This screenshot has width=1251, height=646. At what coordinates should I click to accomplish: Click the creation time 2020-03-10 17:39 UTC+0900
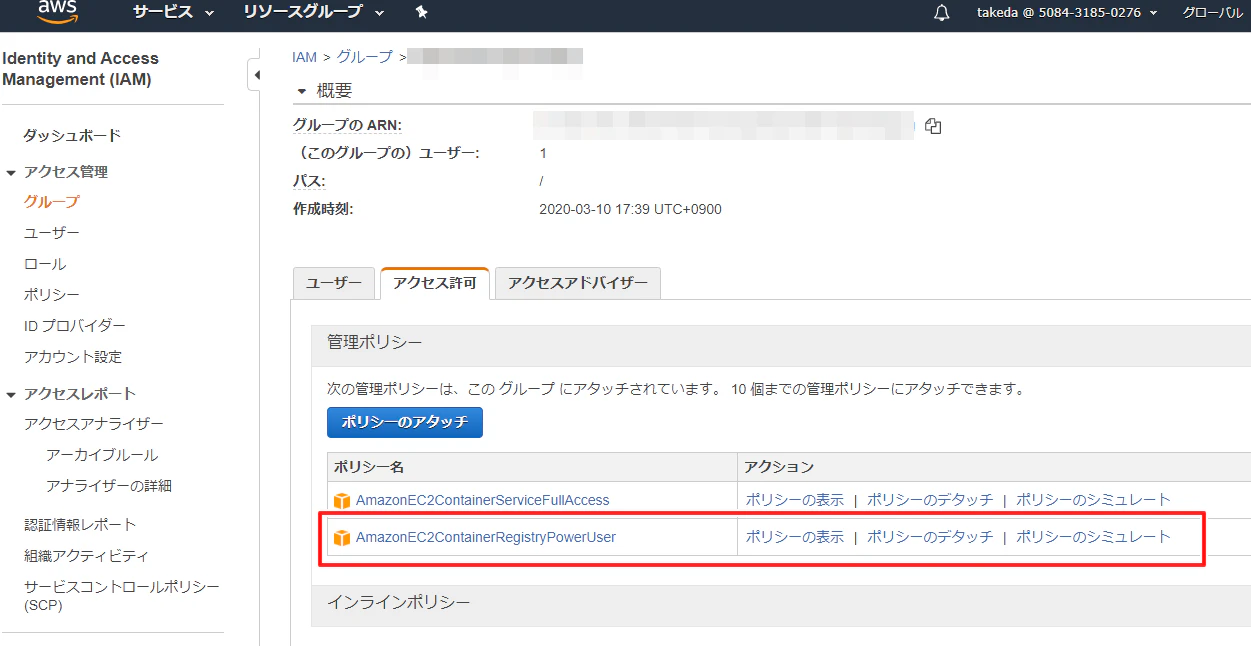630,209
